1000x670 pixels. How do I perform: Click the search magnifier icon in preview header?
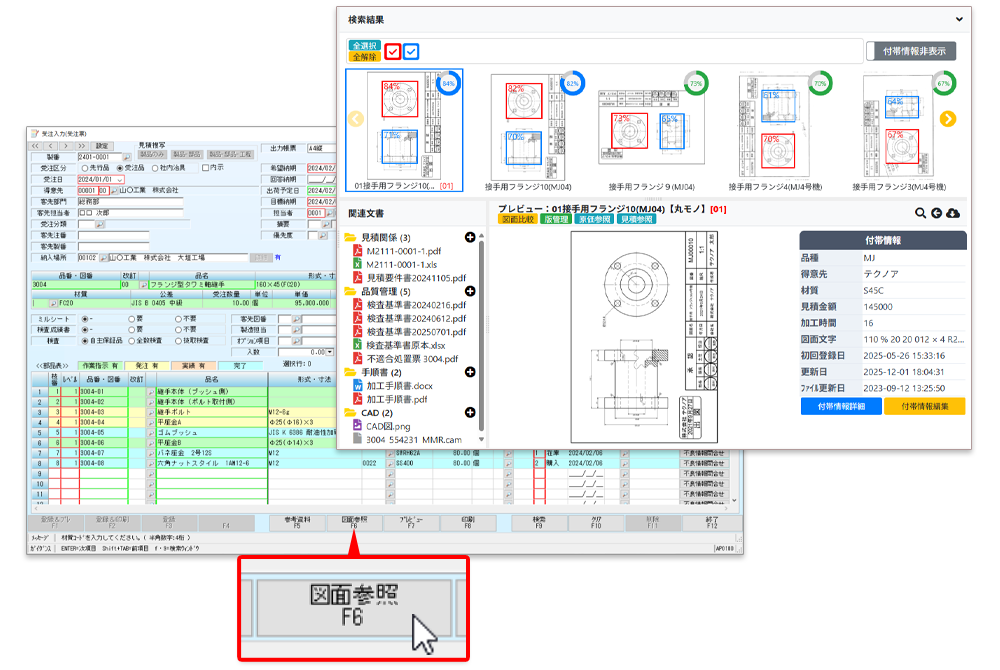pos(920,213)
